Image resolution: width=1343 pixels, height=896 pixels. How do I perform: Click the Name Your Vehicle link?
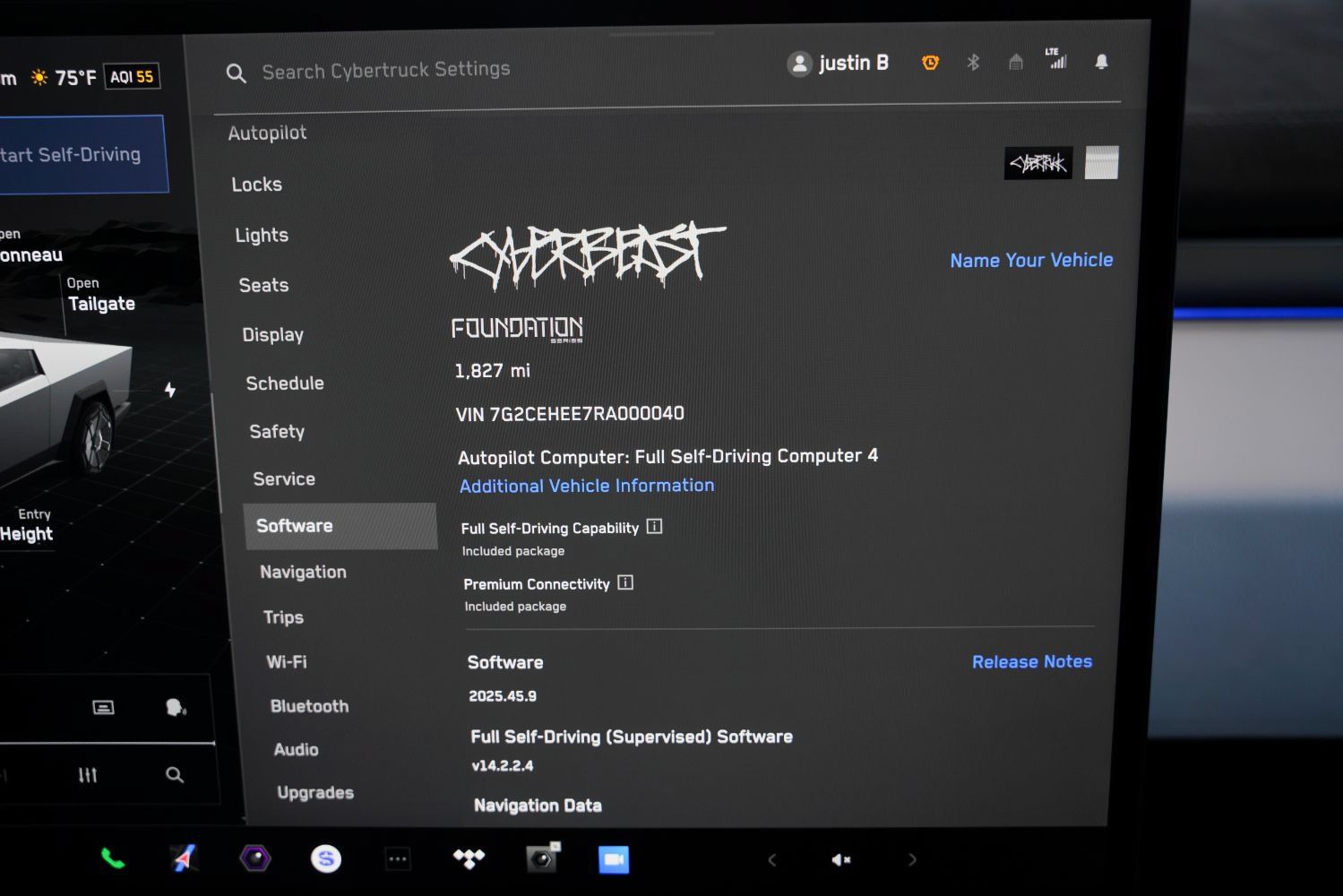click(1031, 260)
